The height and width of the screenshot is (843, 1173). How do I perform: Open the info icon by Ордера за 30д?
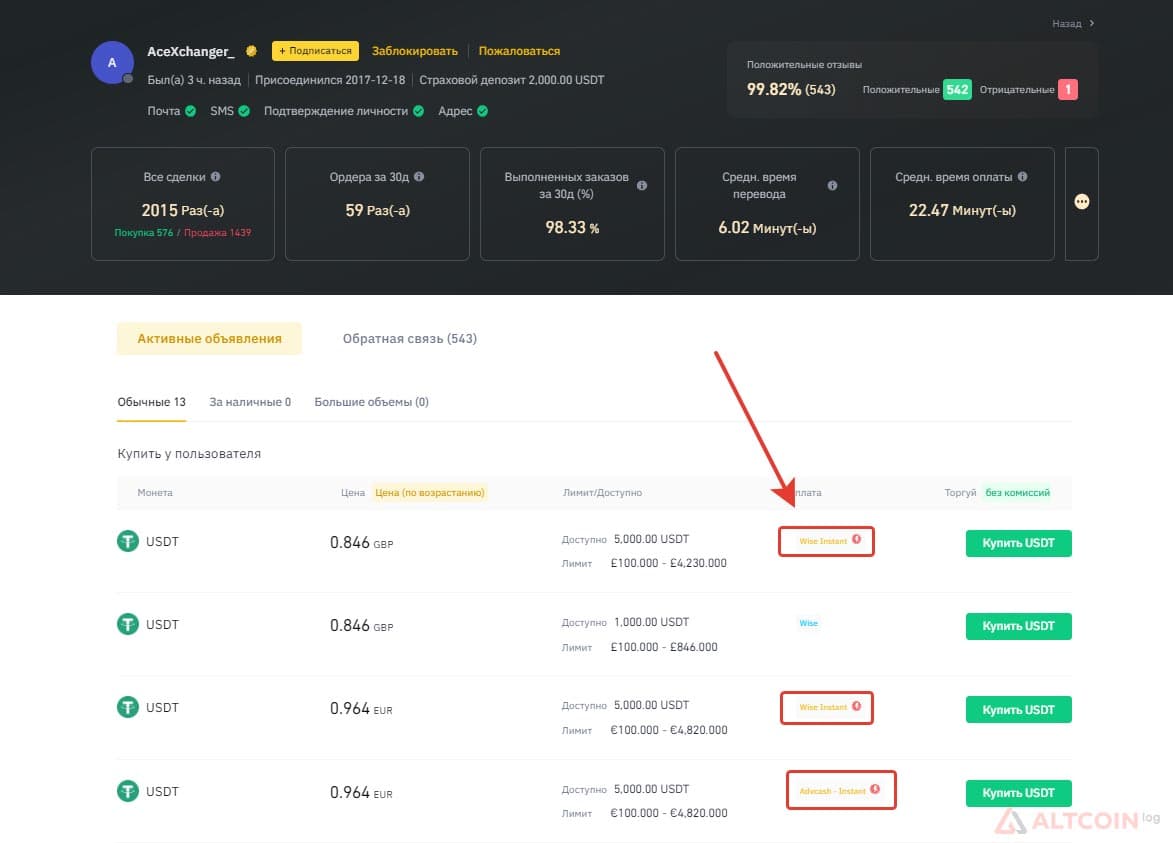pos(419,177)
